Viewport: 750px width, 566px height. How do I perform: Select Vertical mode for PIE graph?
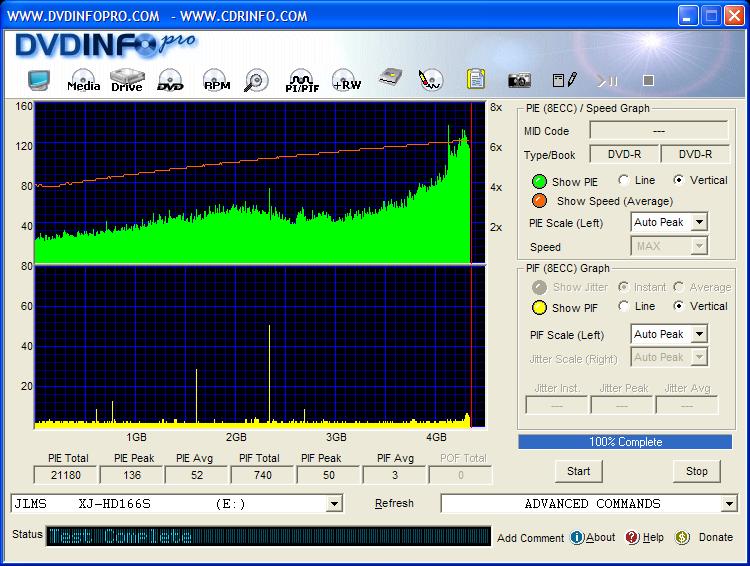tap(678, 180)
